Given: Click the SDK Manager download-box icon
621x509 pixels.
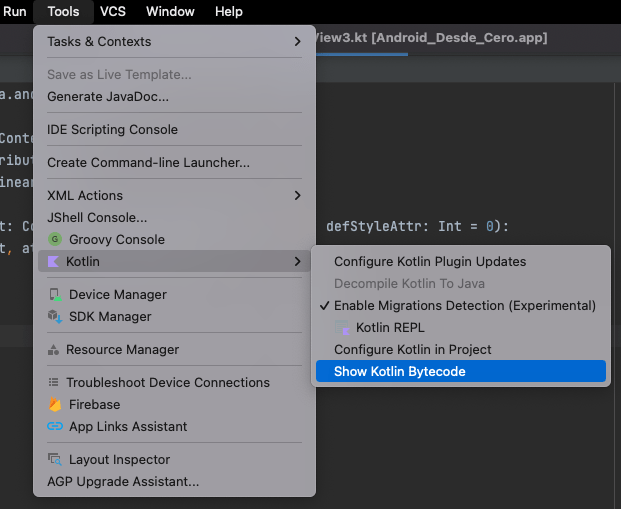Looking at the screenshot, I should [55, 316].
